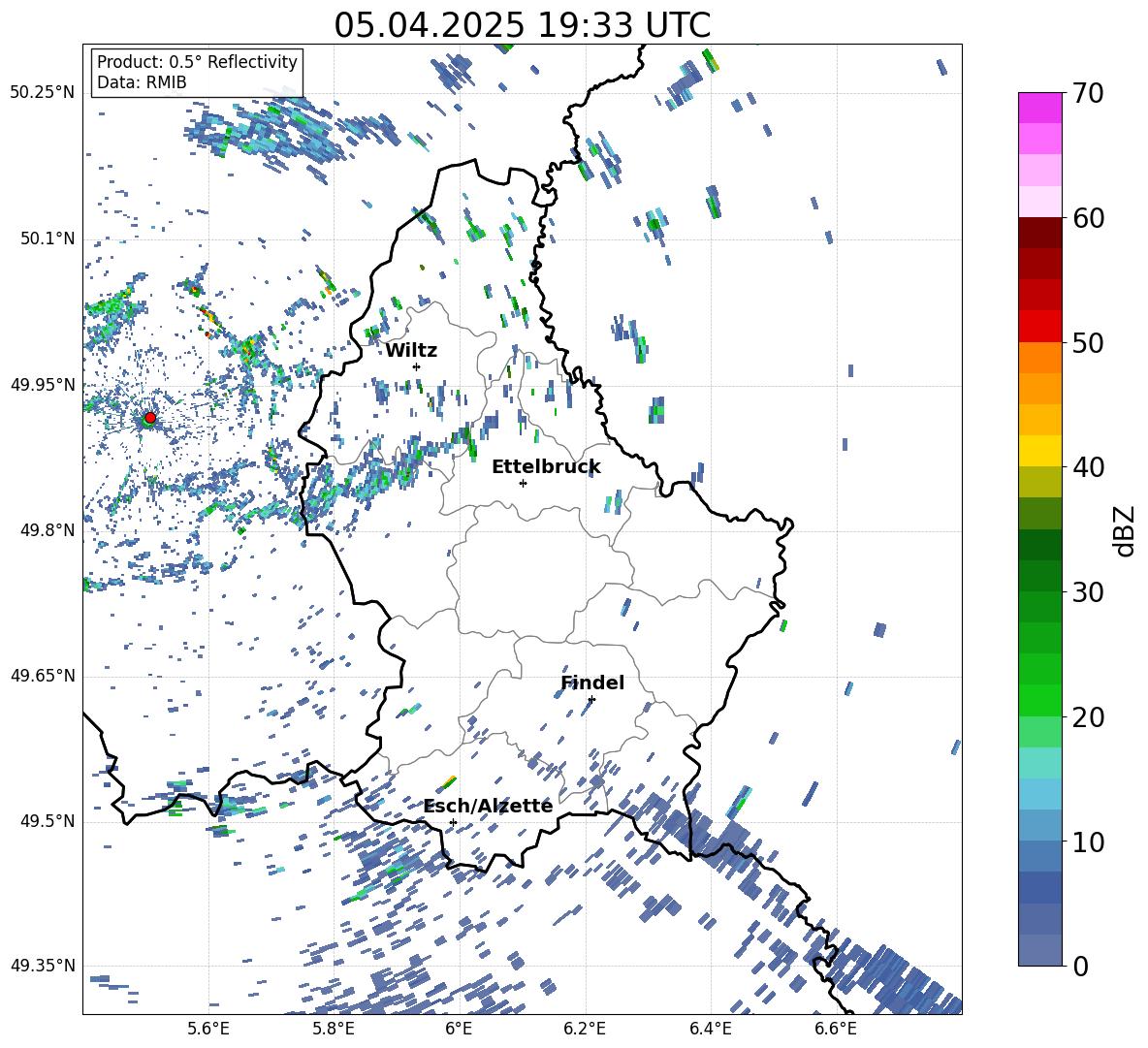Click the Findel station cross marker

pyautogui.click(x=591, y=699)
